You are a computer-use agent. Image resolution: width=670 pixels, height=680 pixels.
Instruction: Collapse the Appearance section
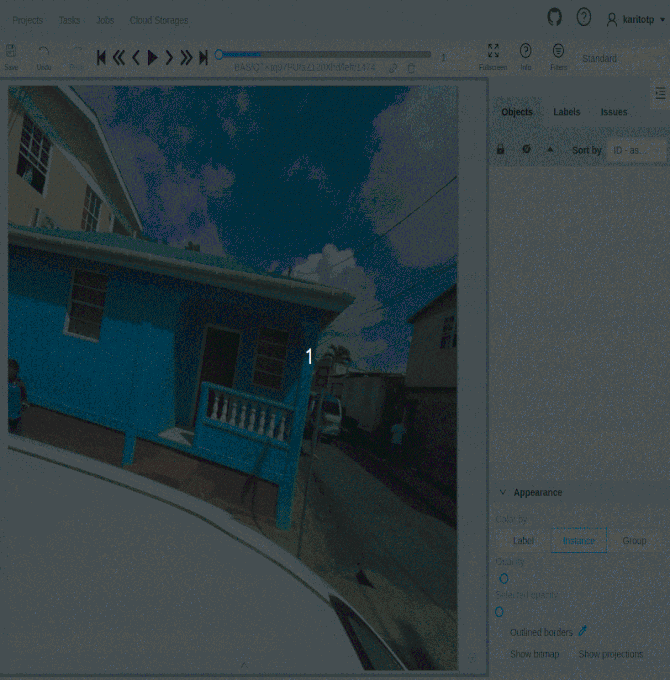pos(503,492)
